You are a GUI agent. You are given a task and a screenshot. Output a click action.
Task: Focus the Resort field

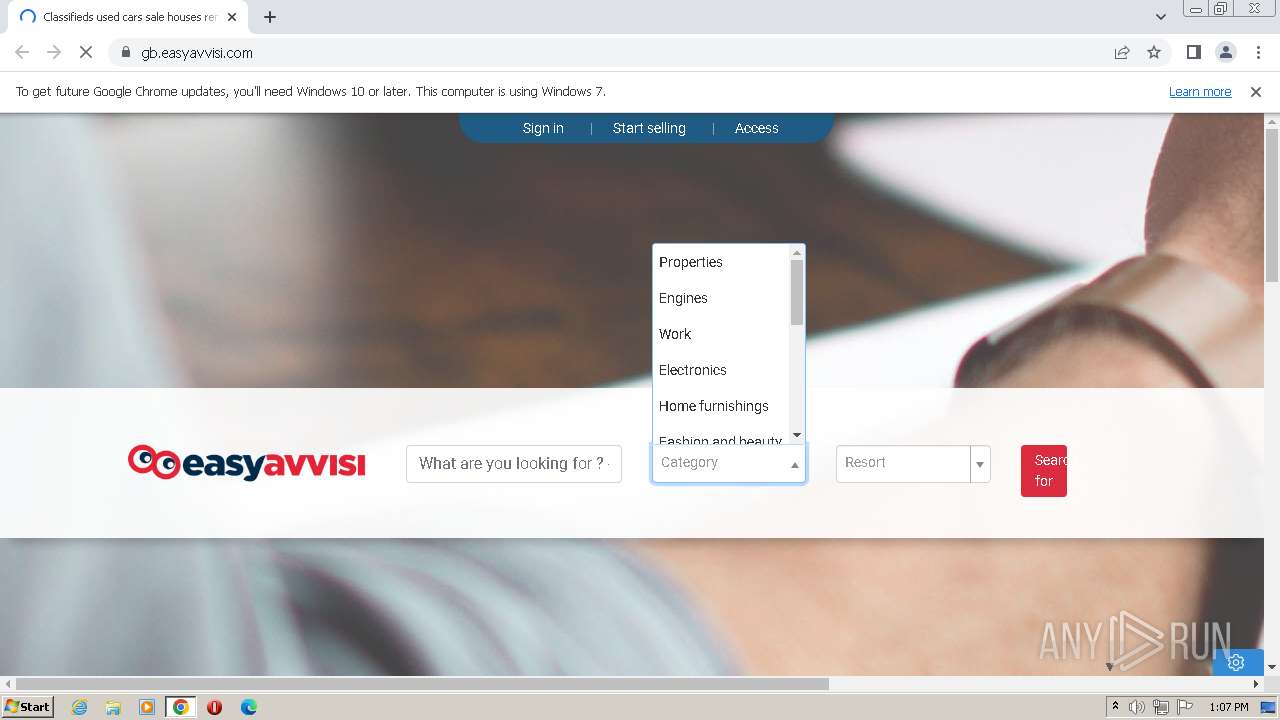point(903,463)
